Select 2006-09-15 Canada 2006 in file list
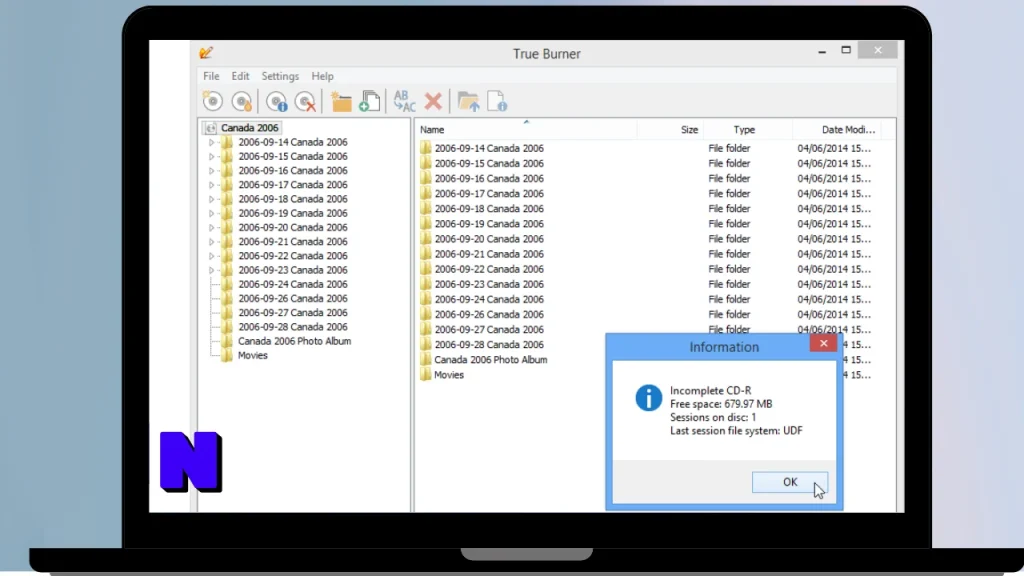The height and width of the screenshot is (576, 1024). pyautogui.click(x=489, y=163)
